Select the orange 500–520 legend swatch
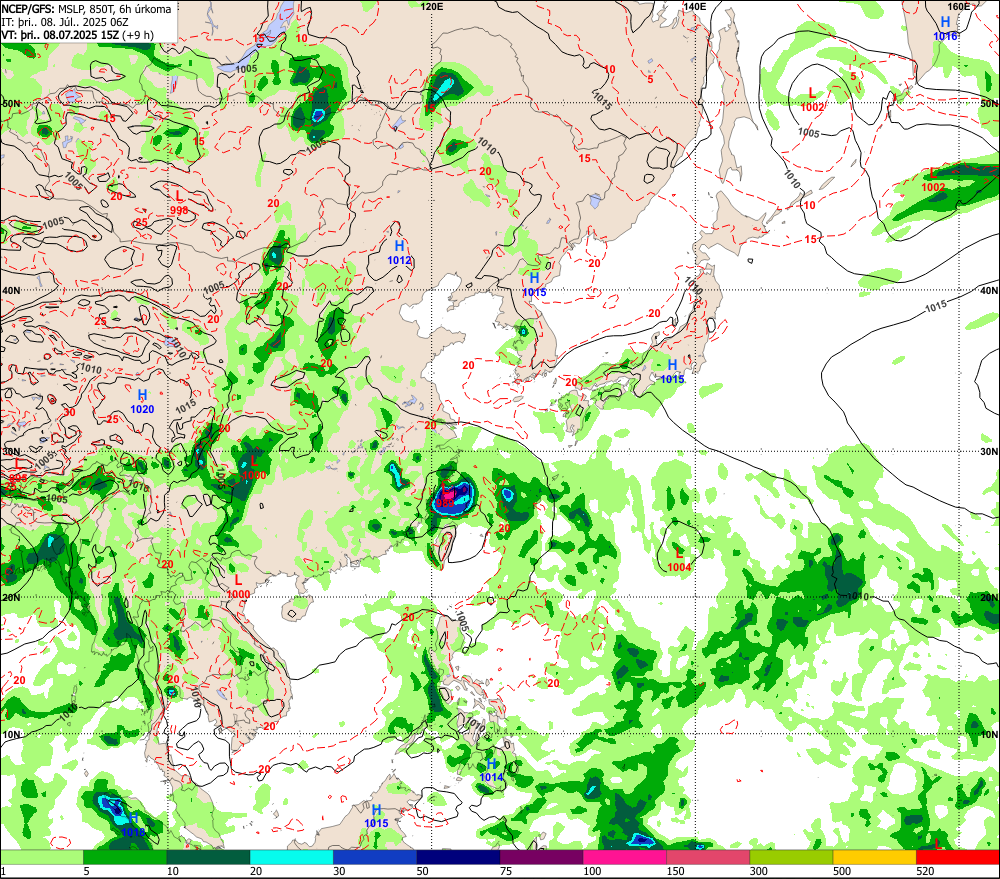 [x=874, y=857]
